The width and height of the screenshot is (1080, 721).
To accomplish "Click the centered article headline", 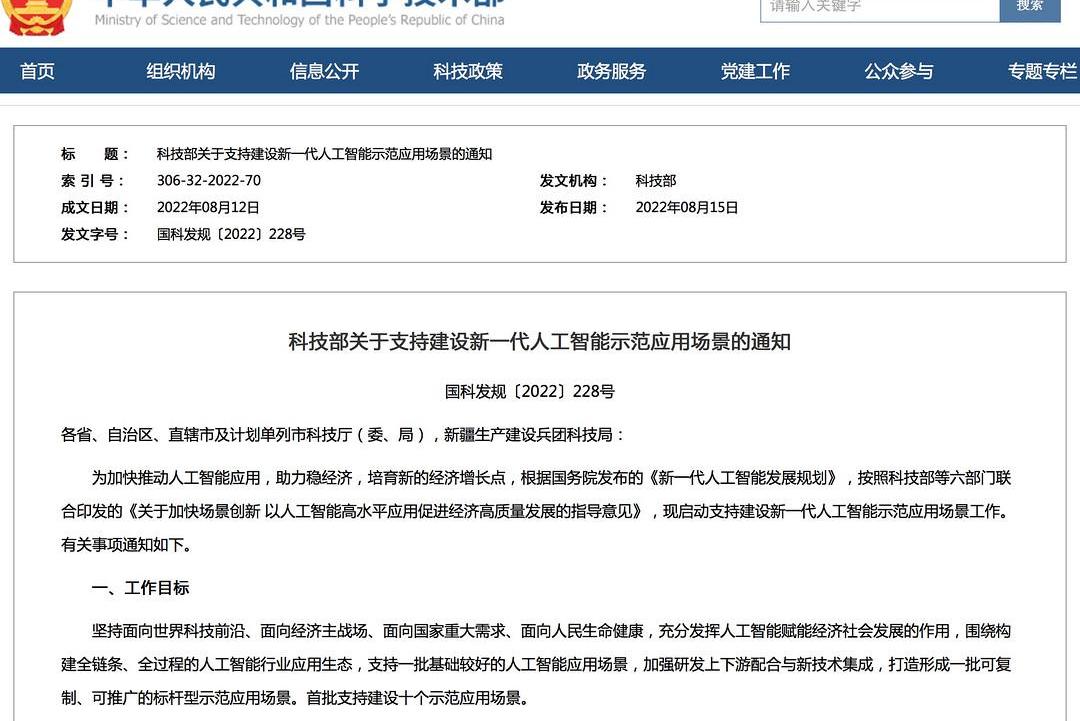I will [539, 342].
